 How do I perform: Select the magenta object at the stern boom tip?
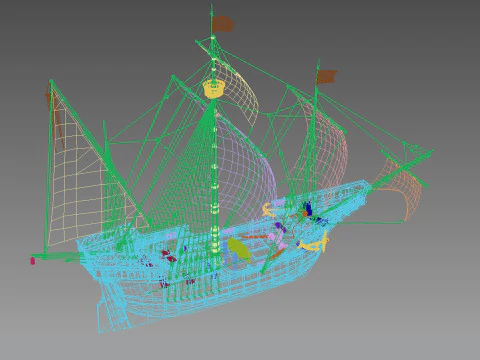coord(33,261)
